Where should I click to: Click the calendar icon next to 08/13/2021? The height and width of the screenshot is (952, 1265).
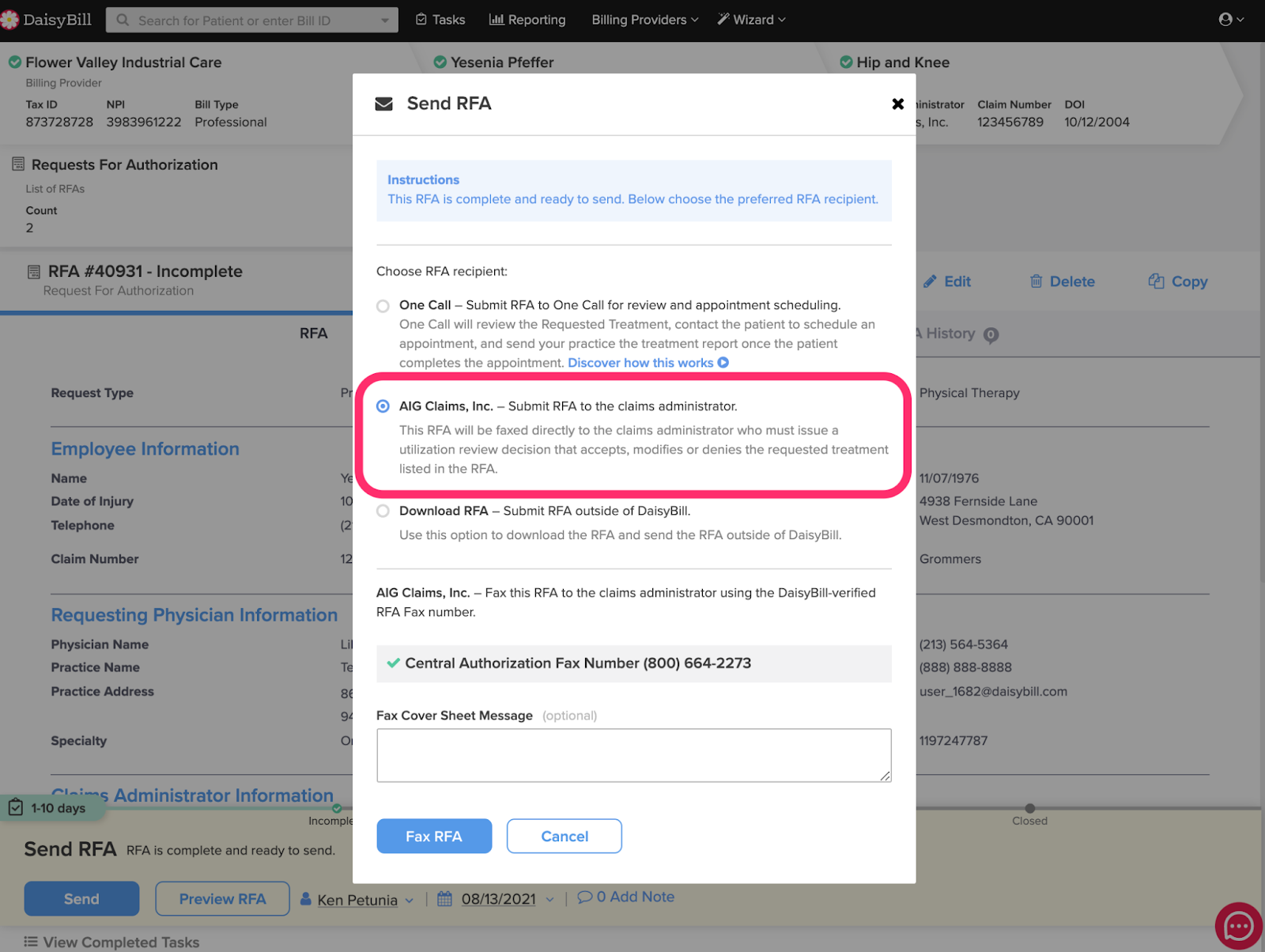[x=444, y=899]
